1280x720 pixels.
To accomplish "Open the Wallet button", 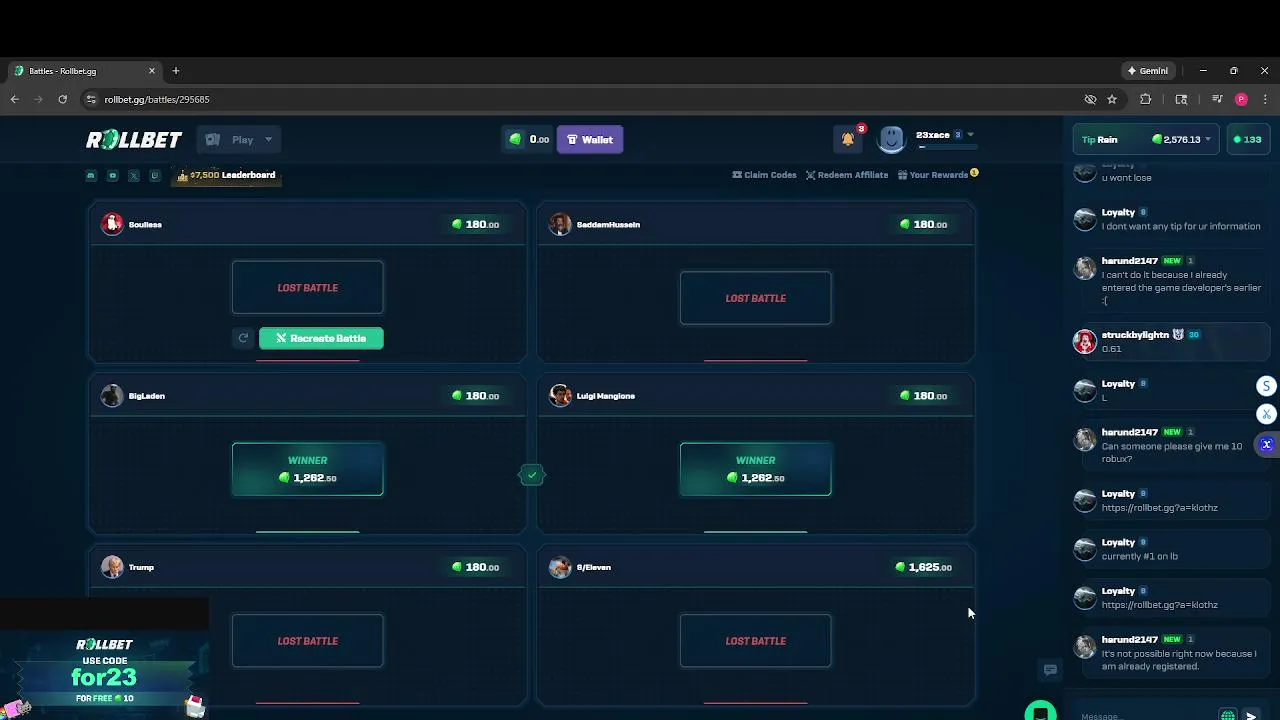I will pos(590,140).
